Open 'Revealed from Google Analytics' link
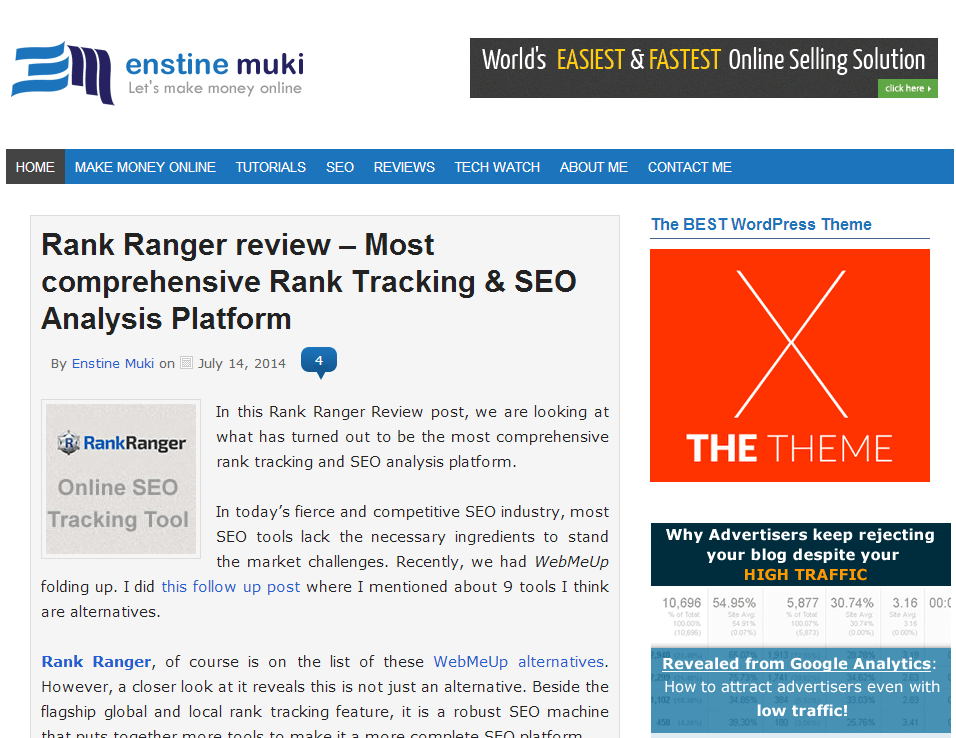 click(x=797, y=664)
